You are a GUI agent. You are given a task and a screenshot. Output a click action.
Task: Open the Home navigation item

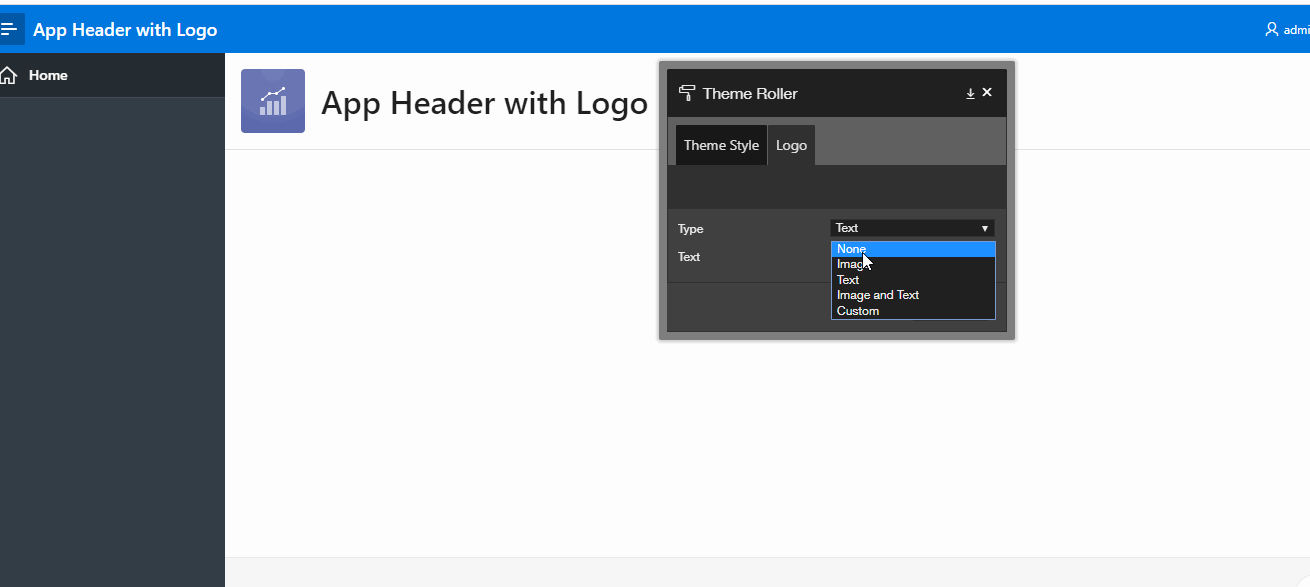pos(48,75)
